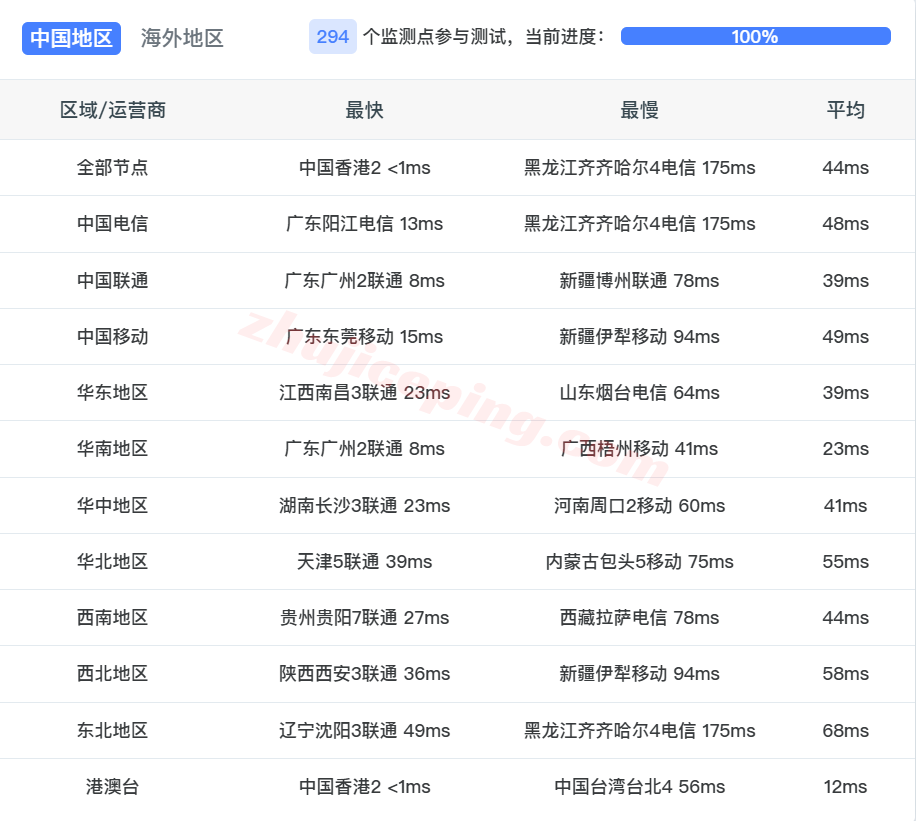Click the 12ms average for 港澳台
The height and width of the screenshot is (821, 916).
coord(845,787)
